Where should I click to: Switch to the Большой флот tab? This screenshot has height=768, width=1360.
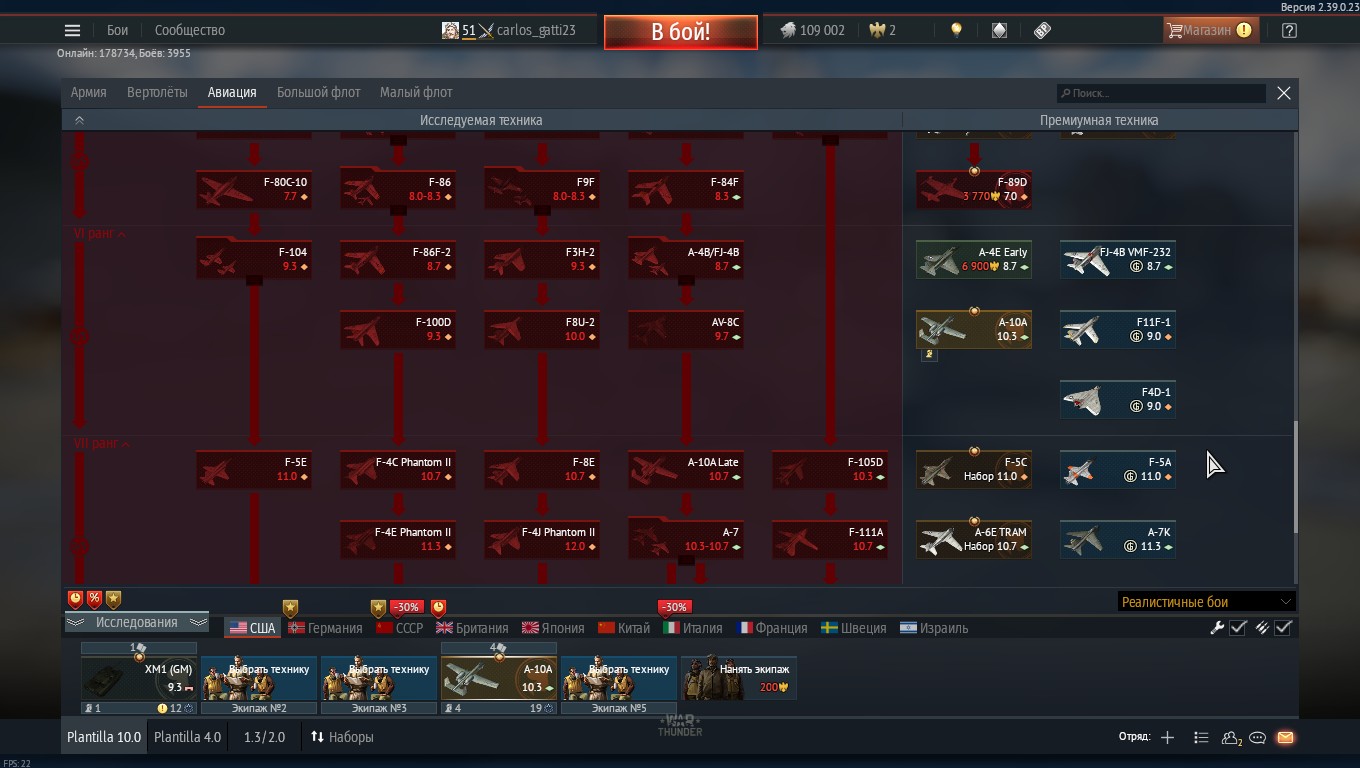(x=318, y=92)
